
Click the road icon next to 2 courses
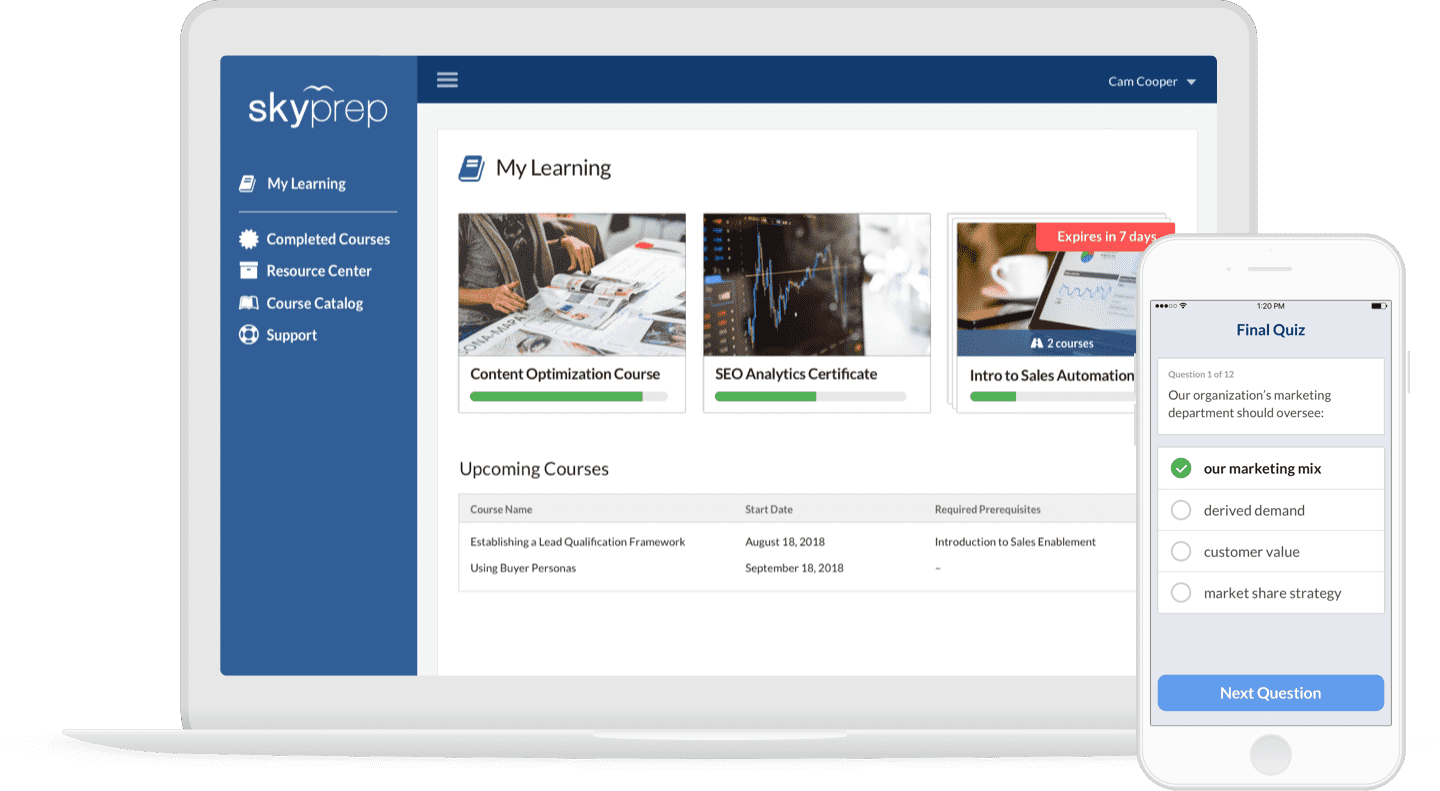click(1037, 343)
